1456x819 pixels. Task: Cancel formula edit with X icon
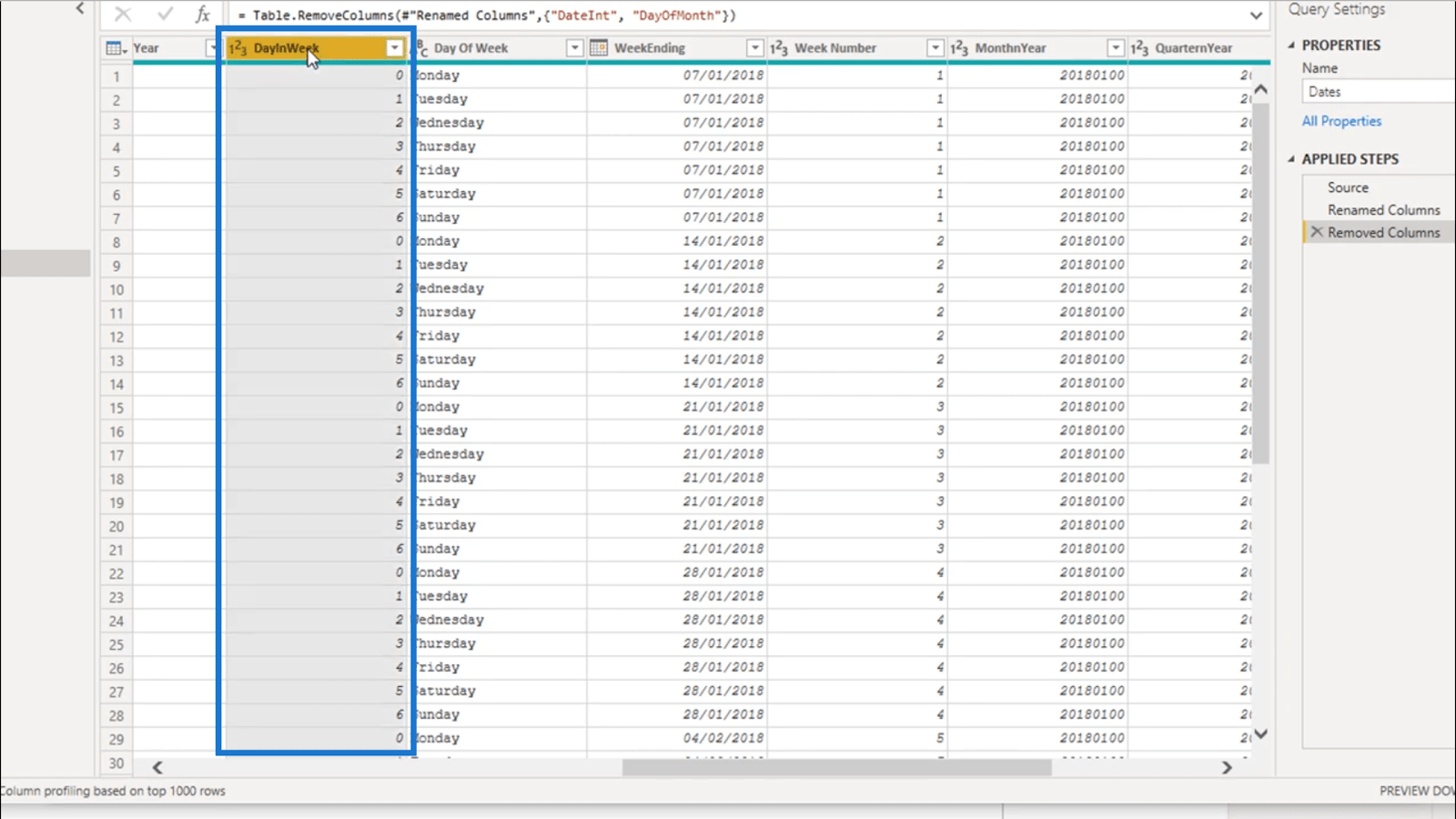pyautogui.click(x=123, y=15)
